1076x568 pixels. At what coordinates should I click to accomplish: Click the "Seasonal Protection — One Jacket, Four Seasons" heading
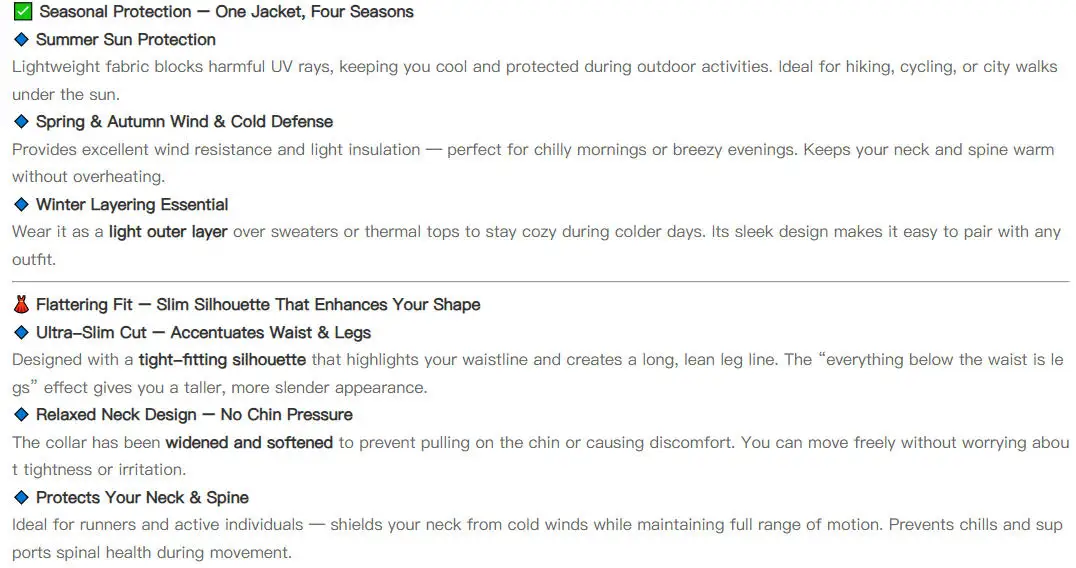[x=226, y=12]
